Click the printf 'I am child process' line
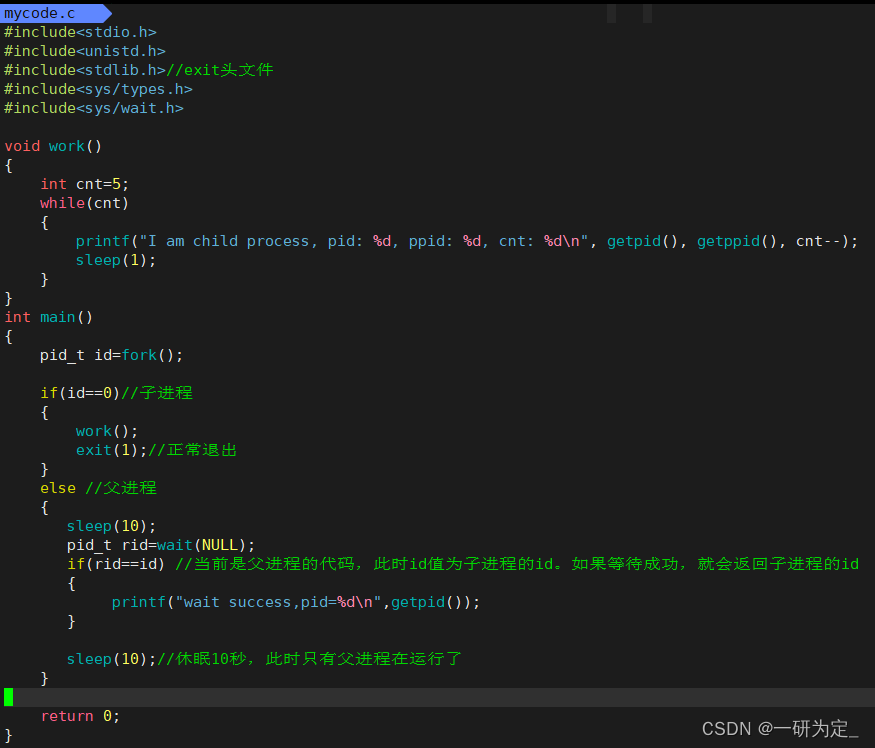875x748 pixels. click(467, 241)
